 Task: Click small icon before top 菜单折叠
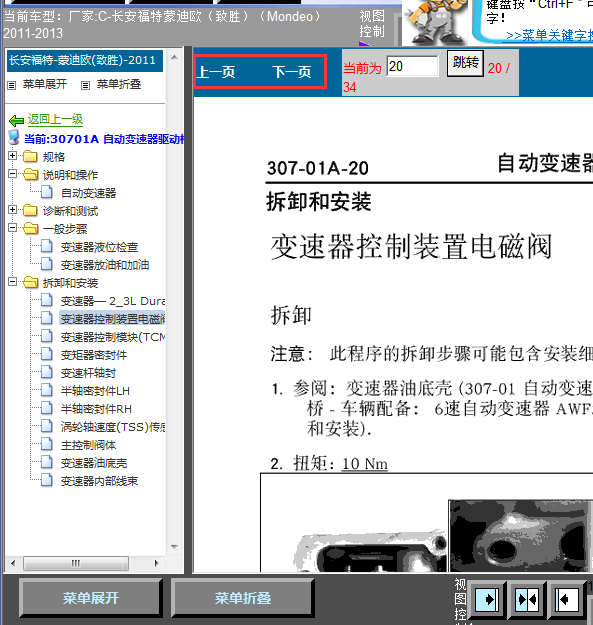coord(85,85)
